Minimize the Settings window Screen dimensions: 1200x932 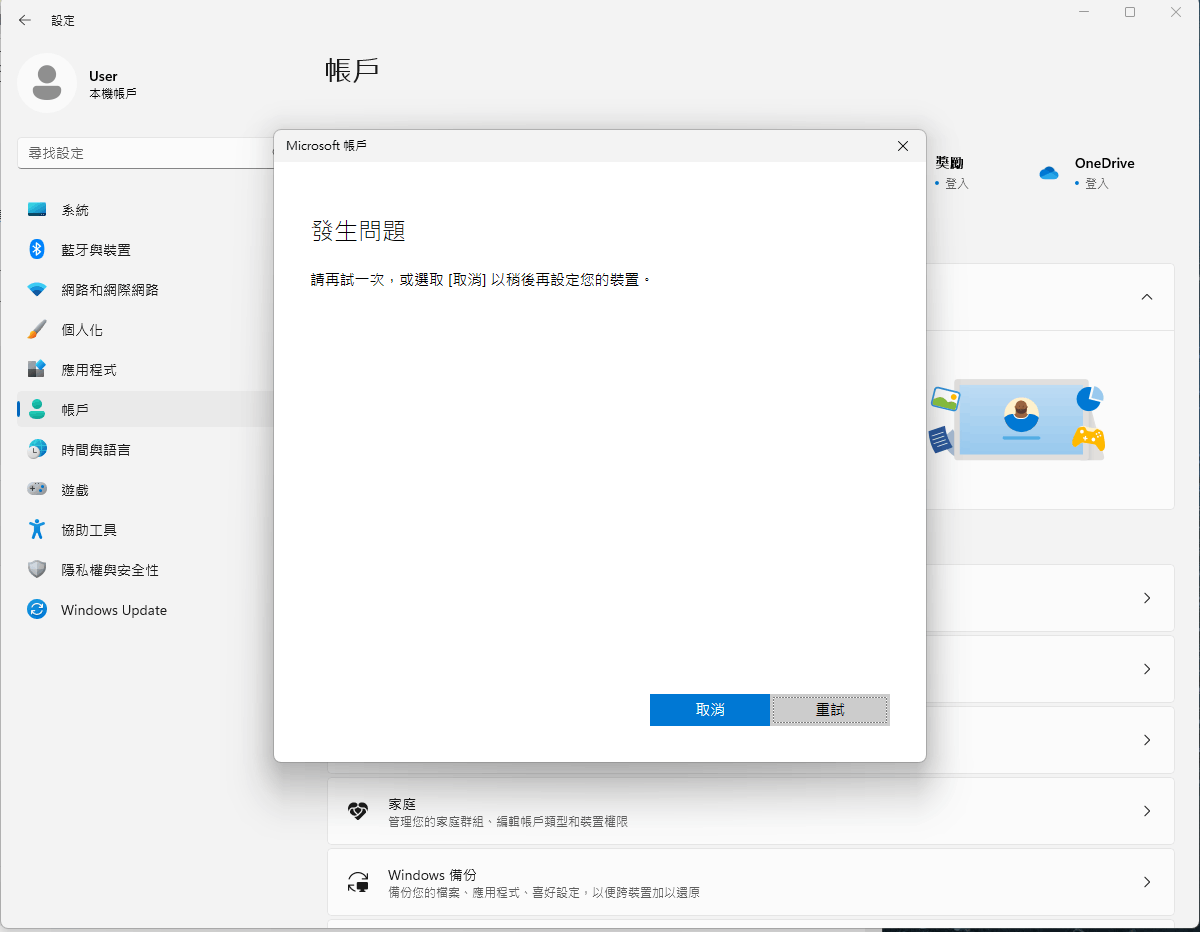pos(1085,12)
